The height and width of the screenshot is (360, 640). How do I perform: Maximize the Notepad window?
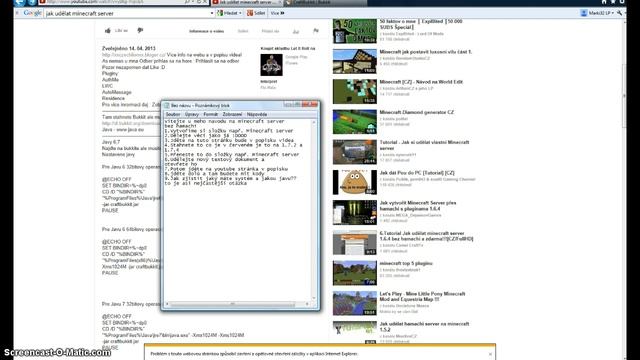click(x=297, y=104)
